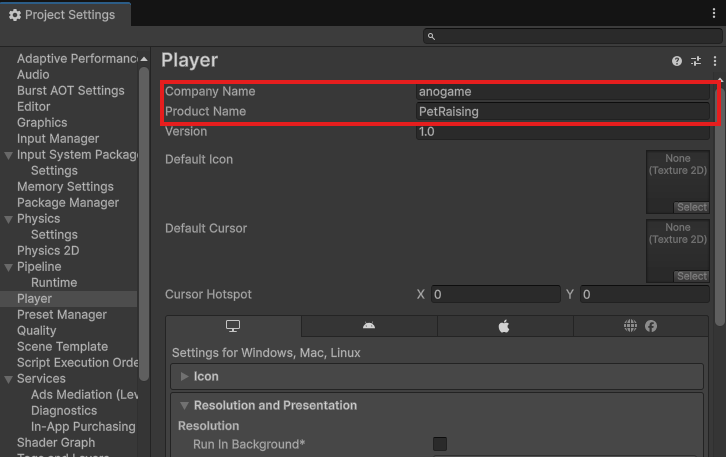726x457 pixels.
Task: Open Burst AOT Settings
Action: pyautogui.click(x=71, y=91)
